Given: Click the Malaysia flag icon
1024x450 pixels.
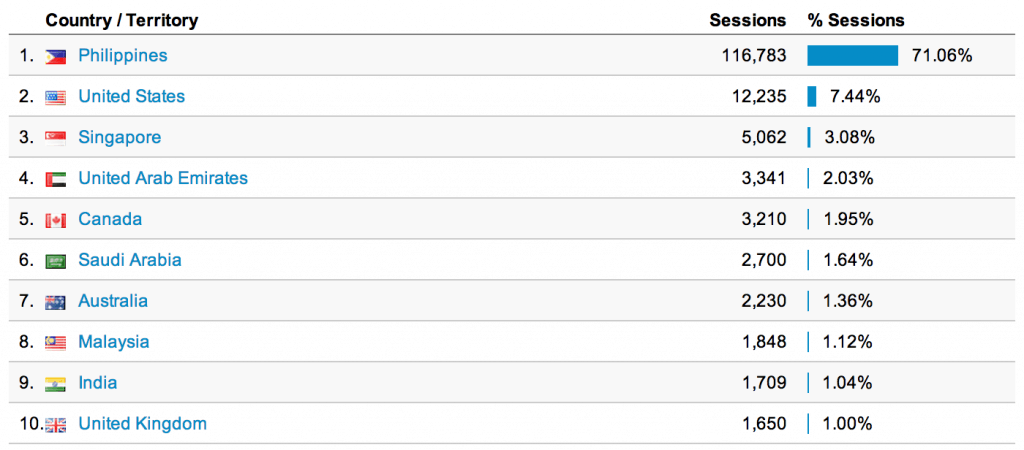Looking at the screenshot, I should tap(56, 343).
